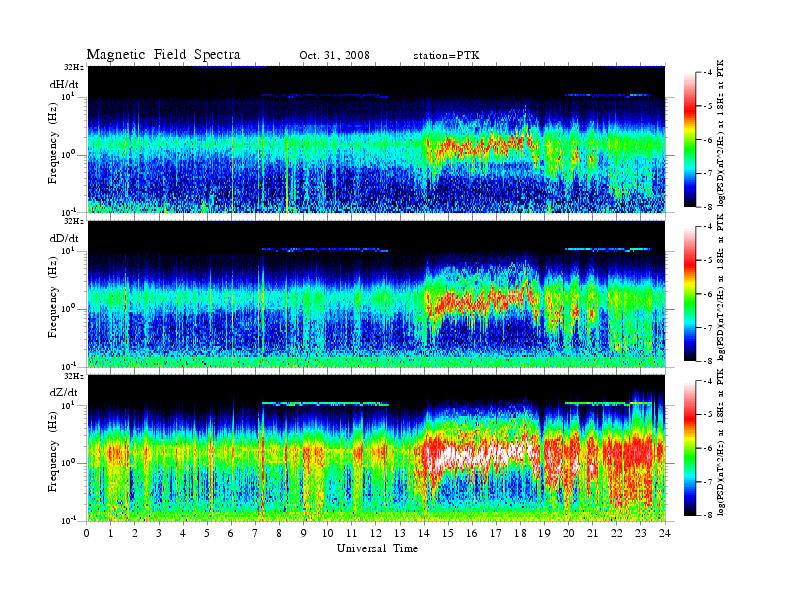Click the "32Hz" label above the dZ/dt panel
This screenshot has width=792, height=612.
[74, 376]
